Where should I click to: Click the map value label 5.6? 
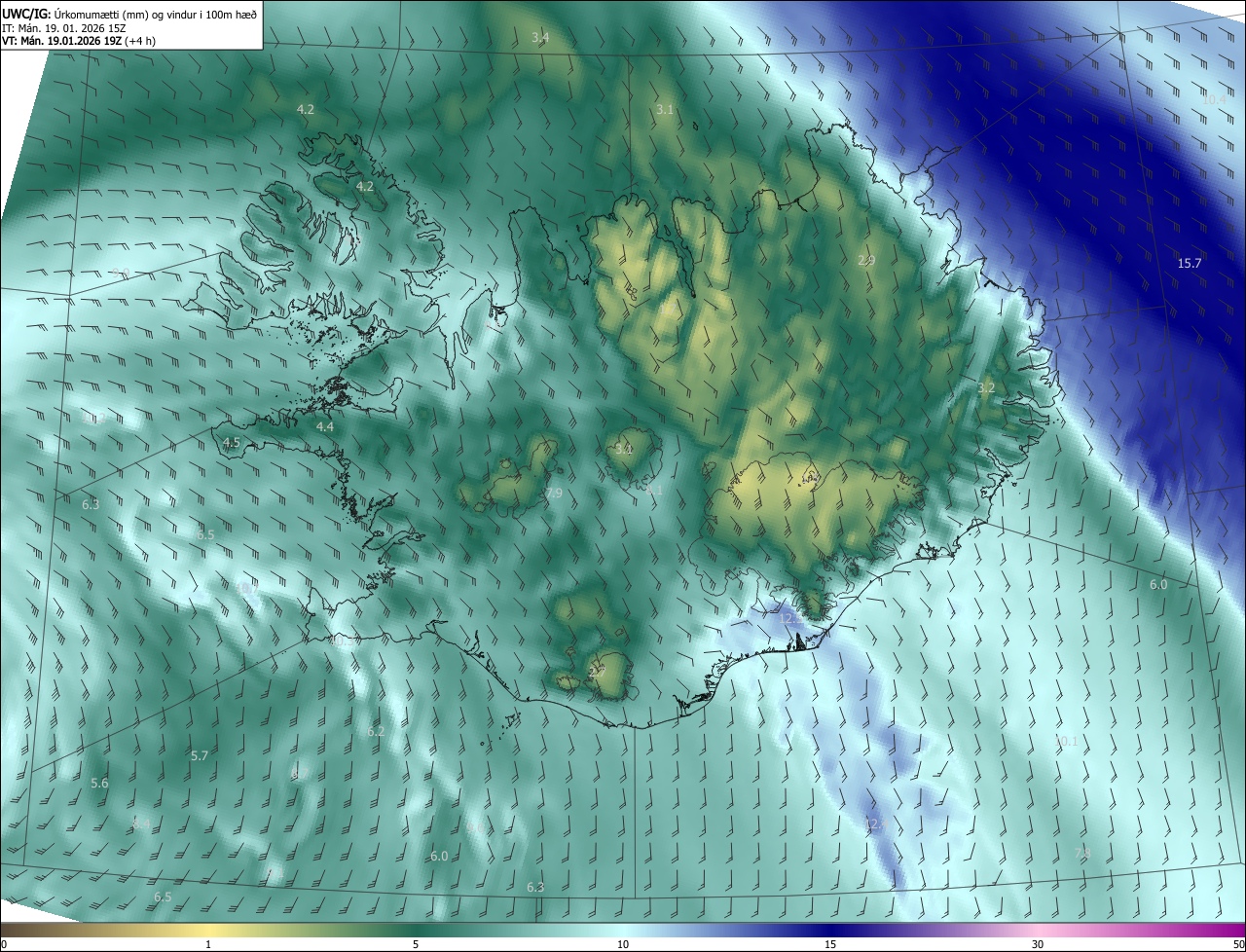[99, 784]
